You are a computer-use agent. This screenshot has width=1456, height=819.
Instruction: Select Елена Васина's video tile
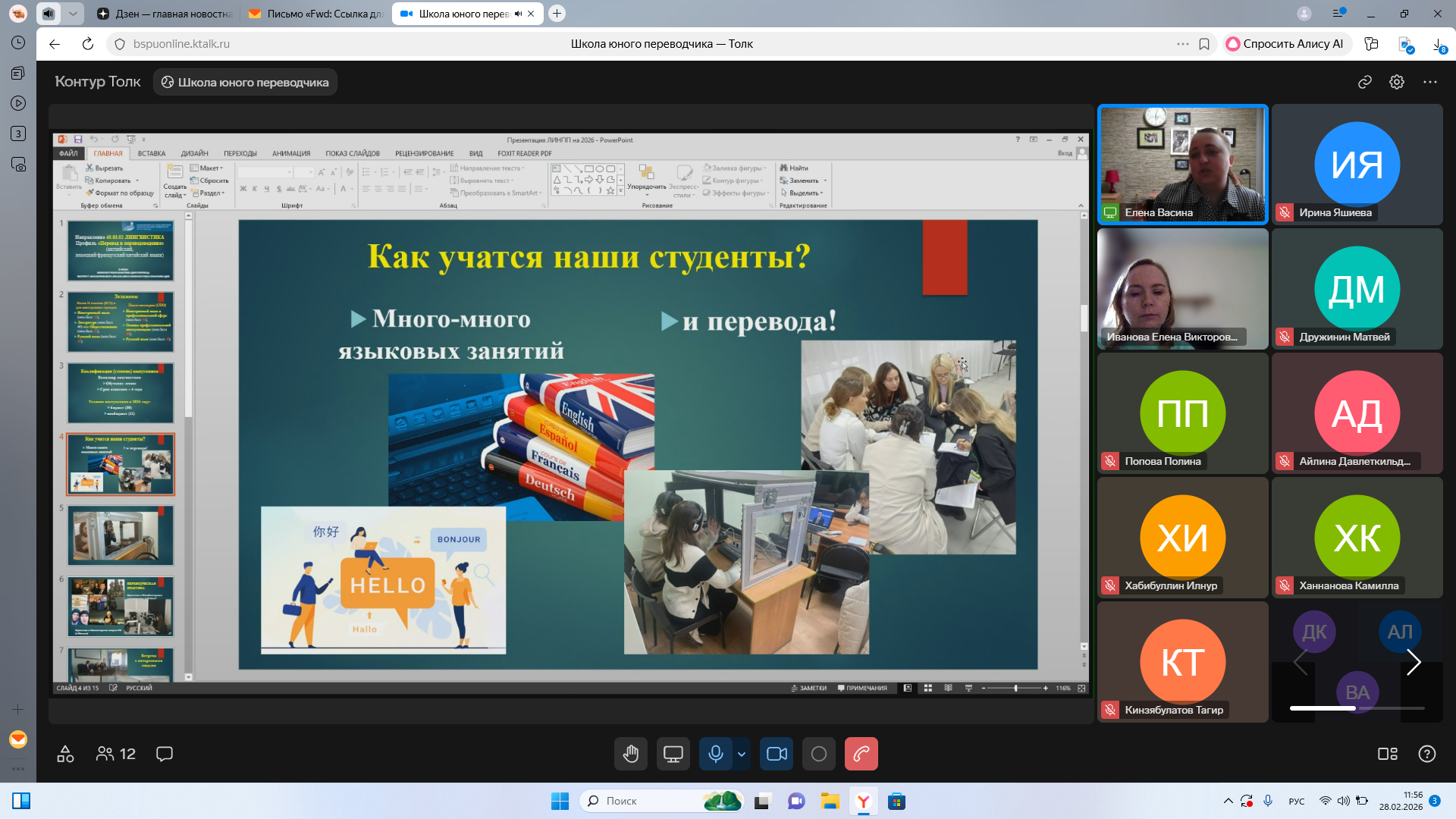tap(1182, 164)
